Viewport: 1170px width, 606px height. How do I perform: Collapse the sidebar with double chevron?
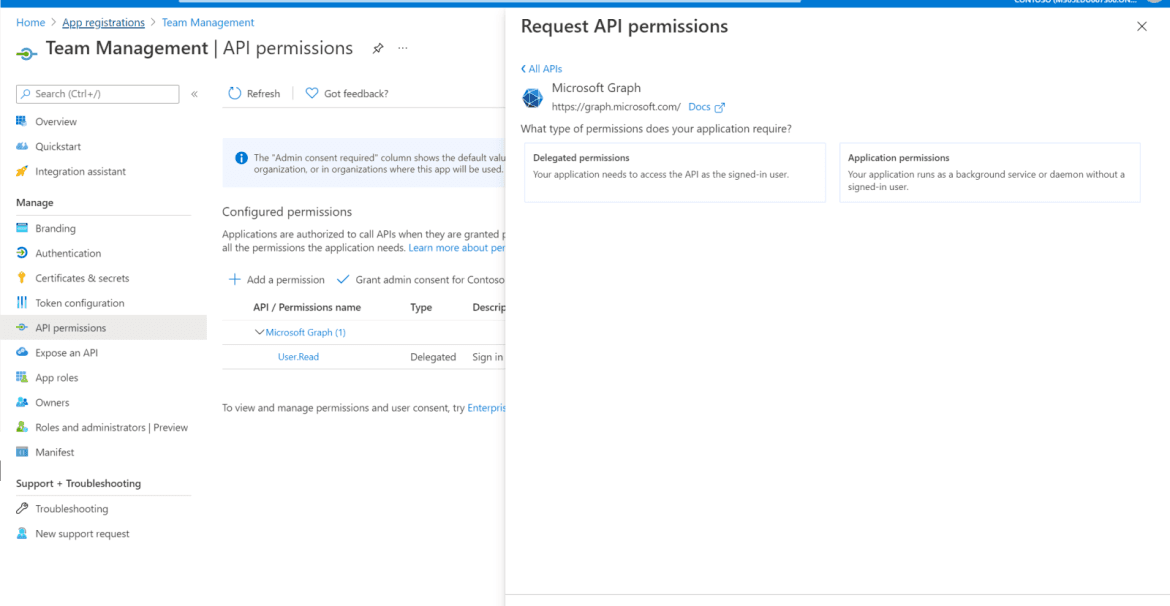coord(194,94)
